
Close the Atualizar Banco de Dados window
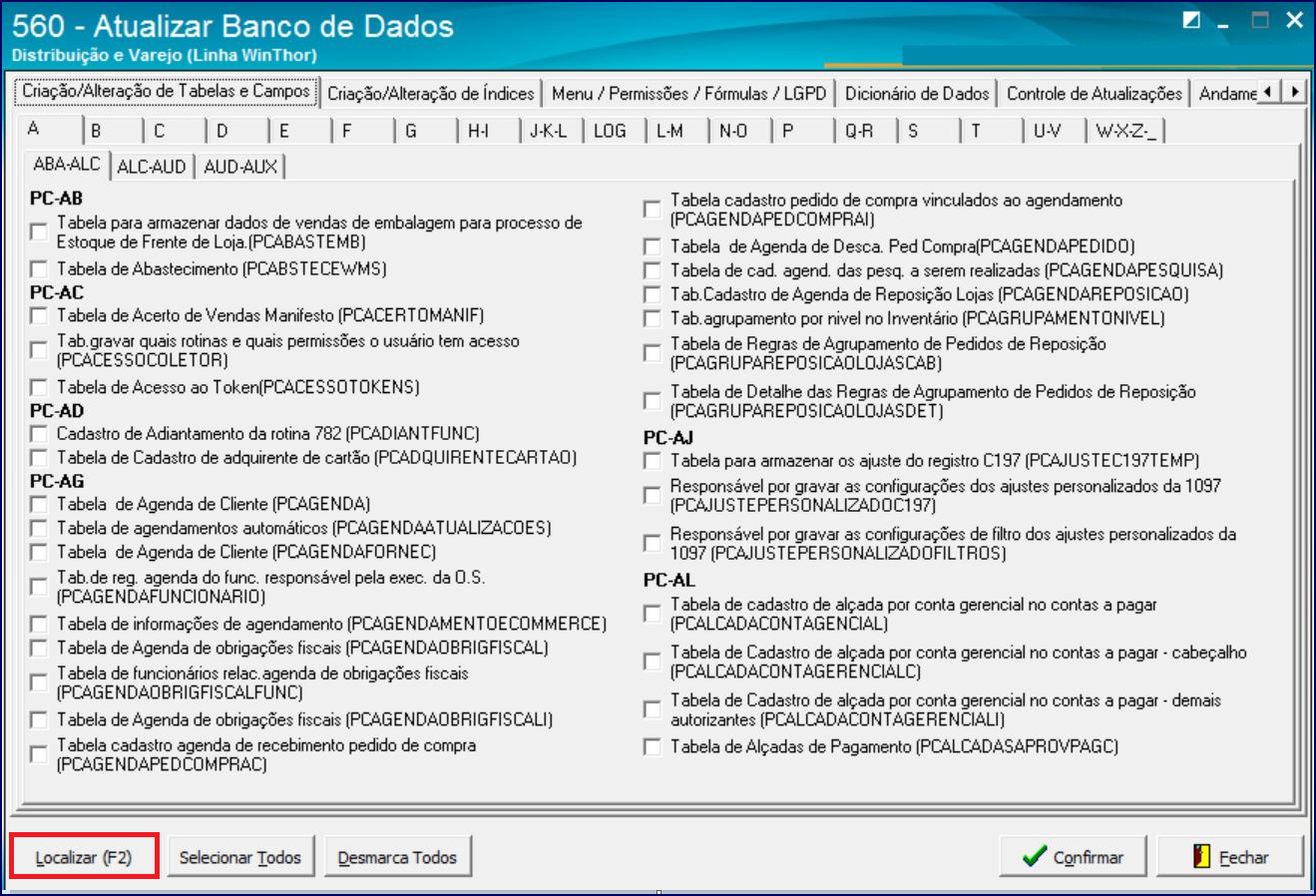(x=1295, y=20)
